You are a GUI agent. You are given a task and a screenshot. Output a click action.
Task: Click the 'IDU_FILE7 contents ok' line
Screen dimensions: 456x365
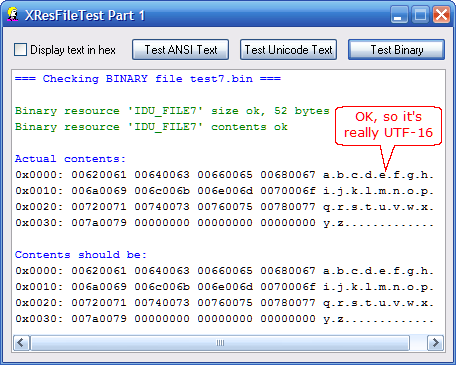pos(151,127)
